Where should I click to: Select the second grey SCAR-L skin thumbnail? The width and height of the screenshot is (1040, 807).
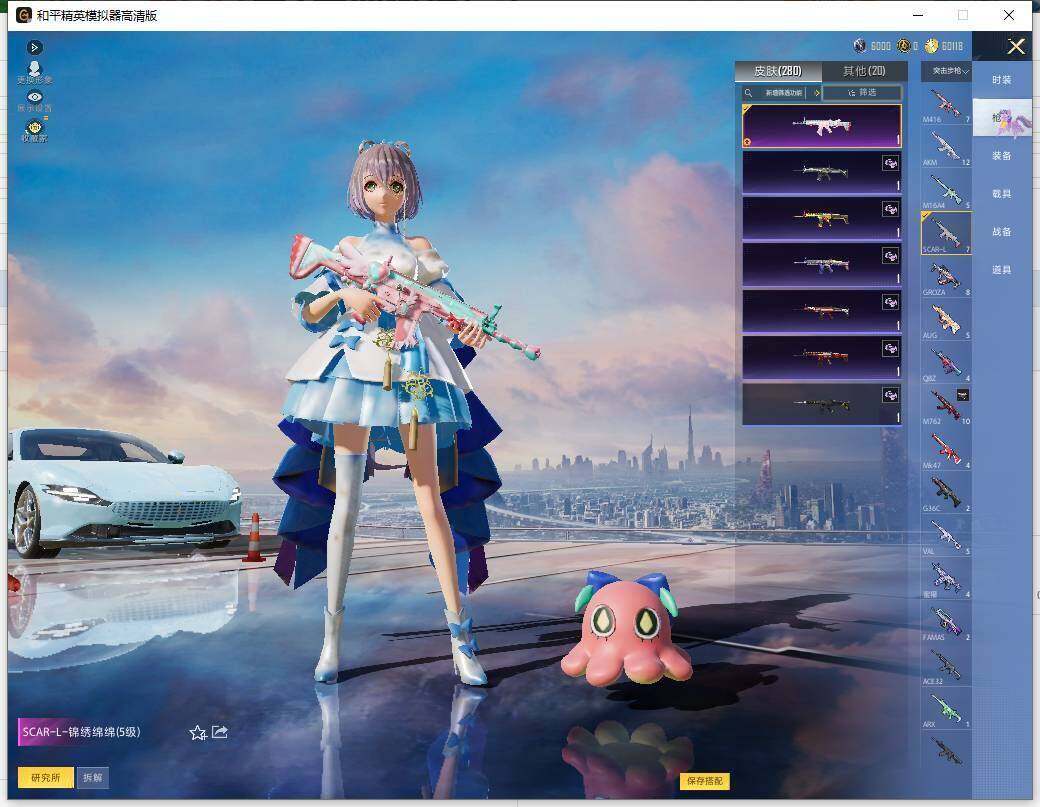[x=822, y=172]
